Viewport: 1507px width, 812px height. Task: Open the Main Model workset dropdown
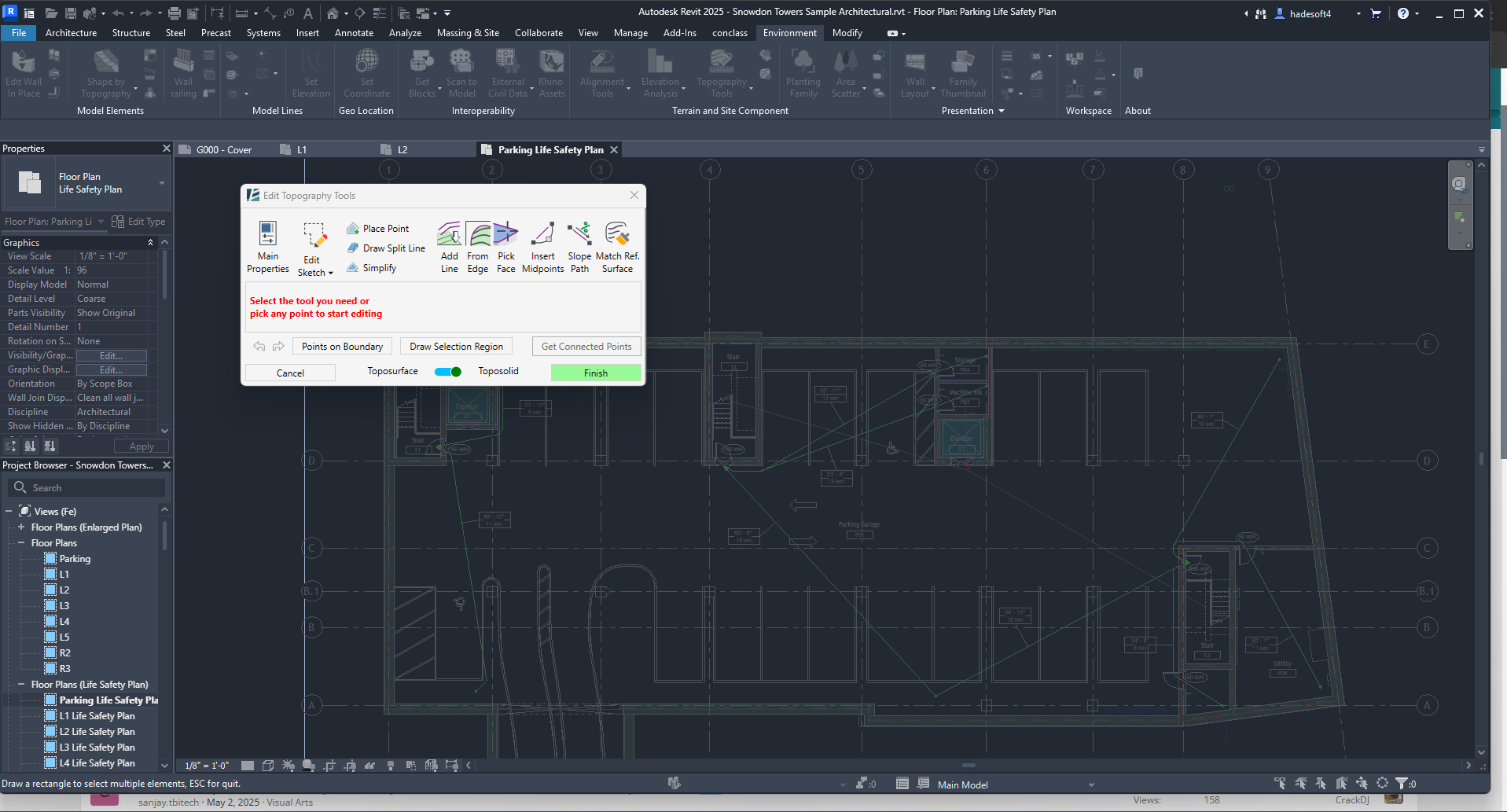[x=1091, y=784]
